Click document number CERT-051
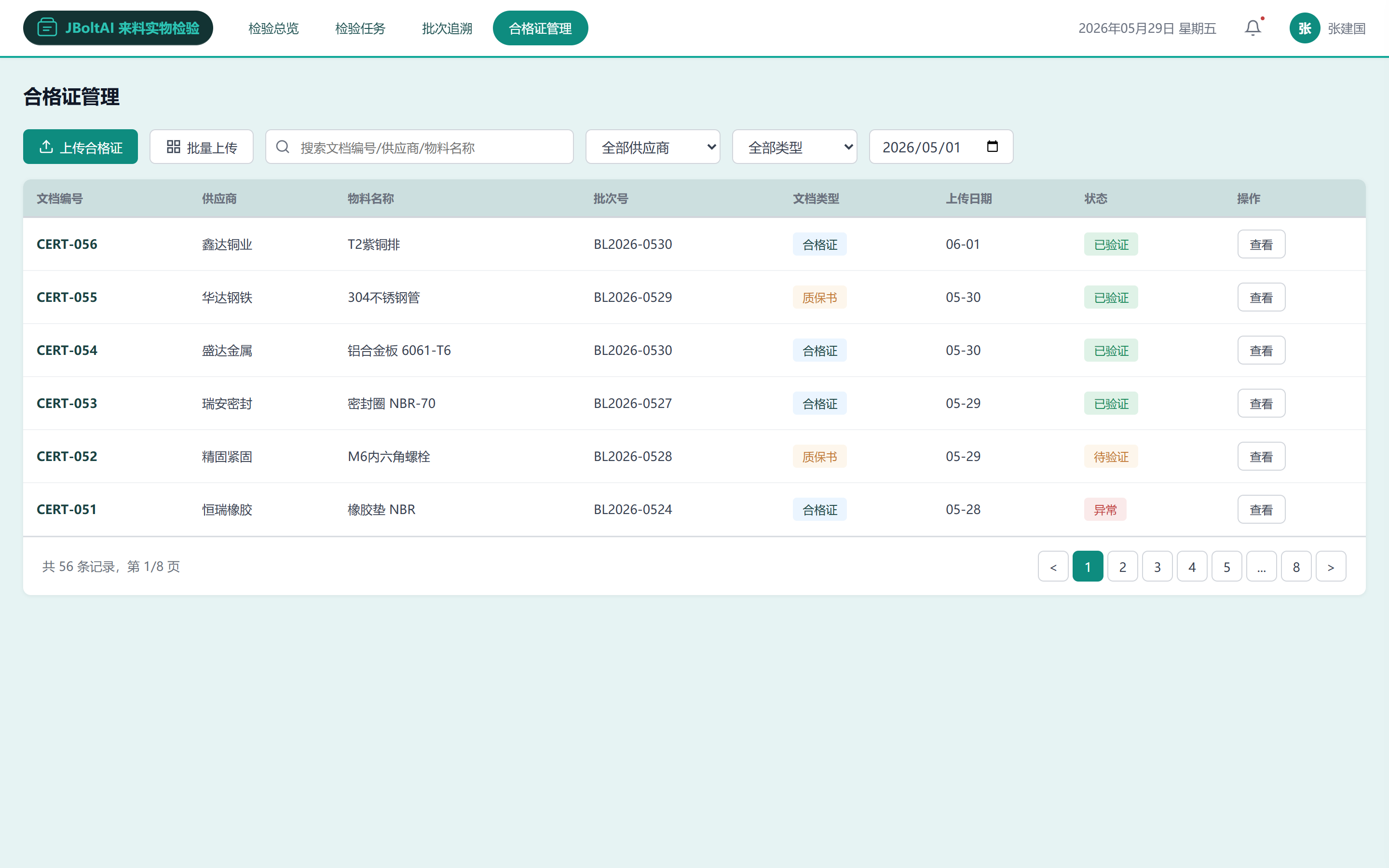This screenshot has width=1389, height=868. [67, 509]
